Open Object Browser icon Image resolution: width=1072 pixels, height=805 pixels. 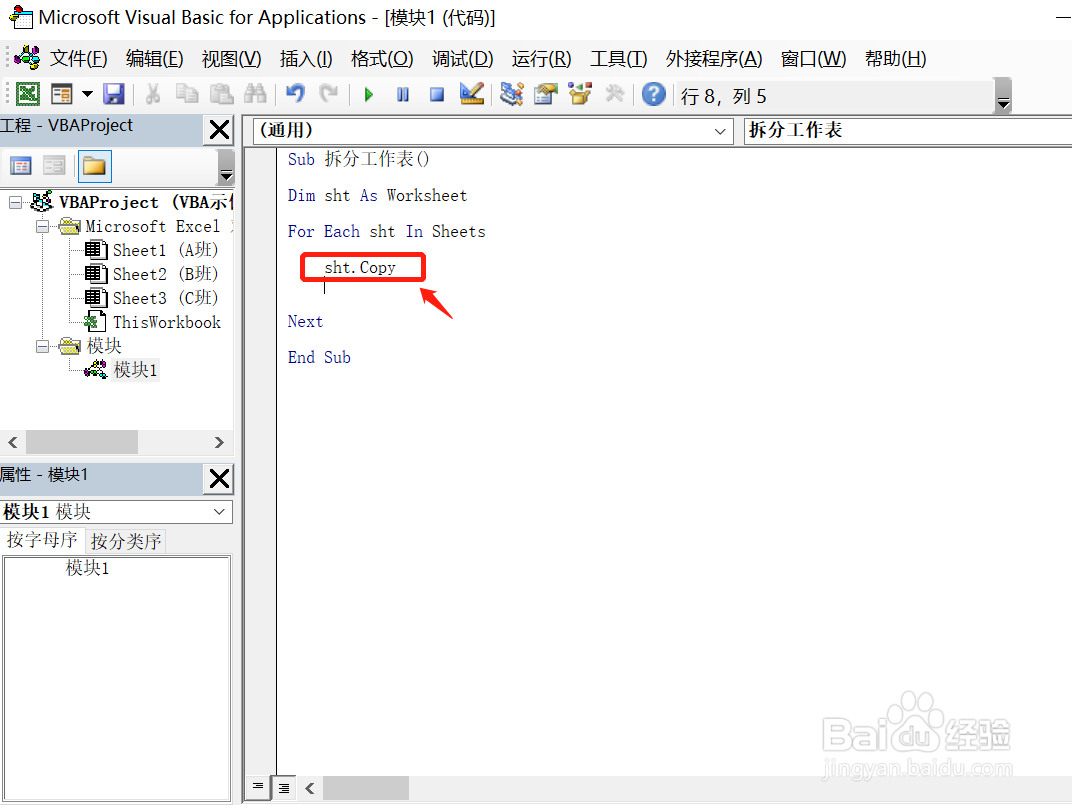click(x=580, y=94)
